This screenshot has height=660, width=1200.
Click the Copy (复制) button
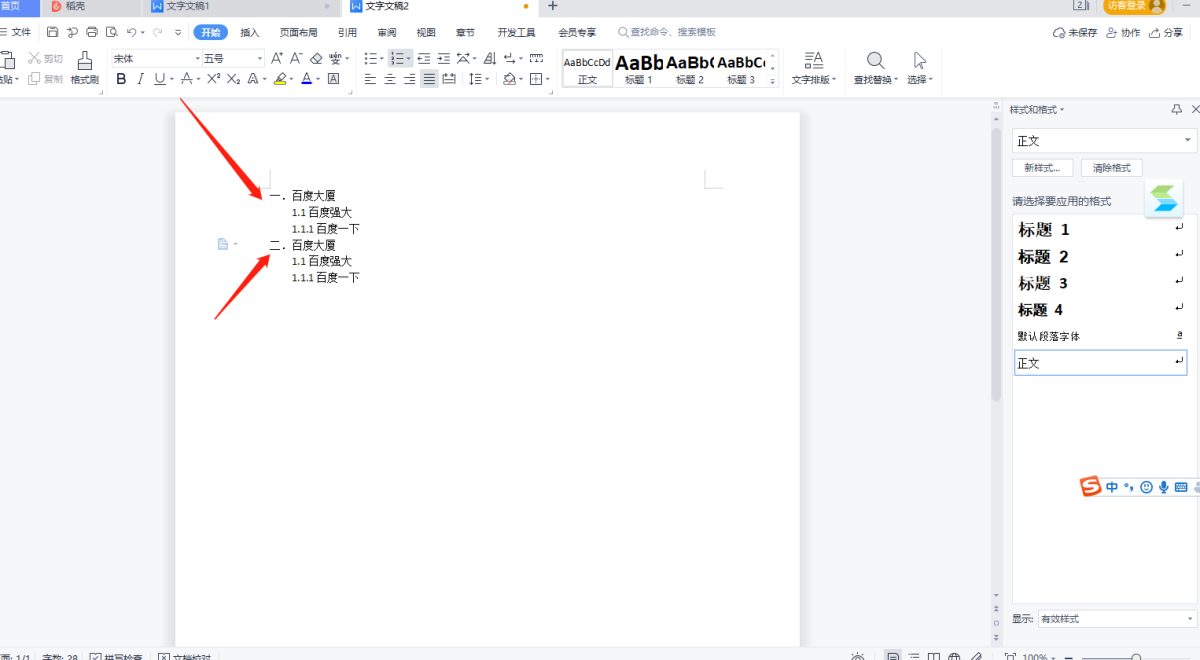[x=46, y=79]
